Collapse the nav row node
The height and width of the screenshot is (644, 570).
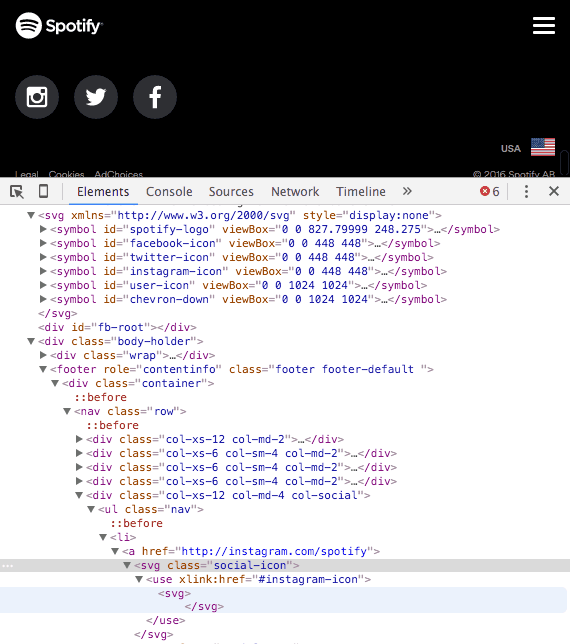[67, 411]
